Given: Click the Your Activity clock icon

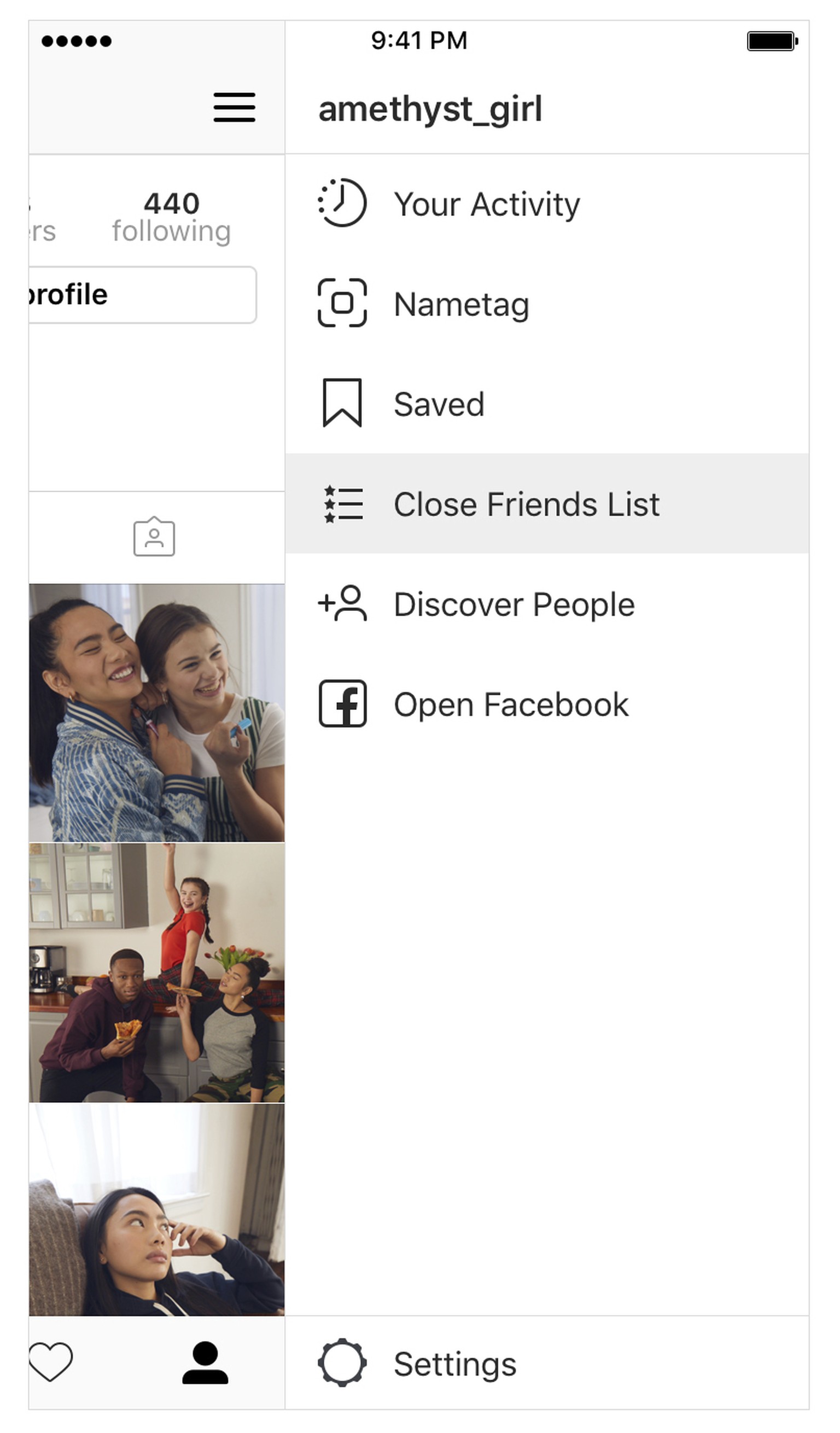Looking at the screenshot, I should pyautogui.click(x=342, y=203).
